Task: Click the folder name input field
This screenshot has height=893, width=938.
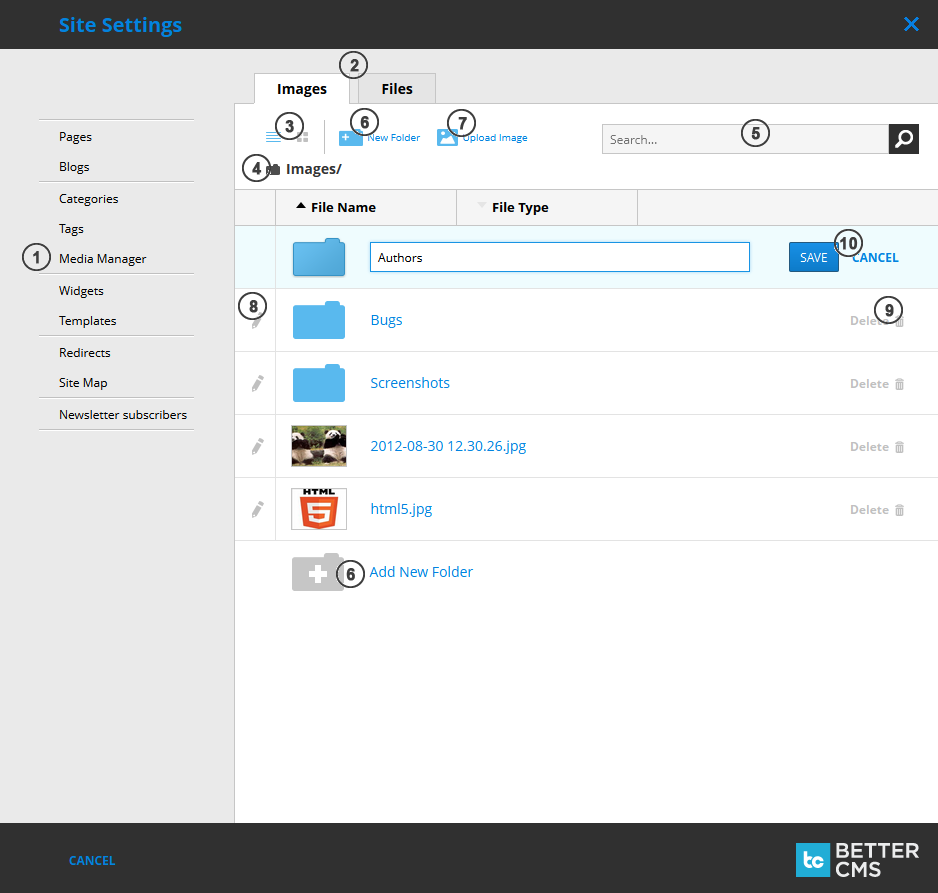Action: click(x=559, y=257)
